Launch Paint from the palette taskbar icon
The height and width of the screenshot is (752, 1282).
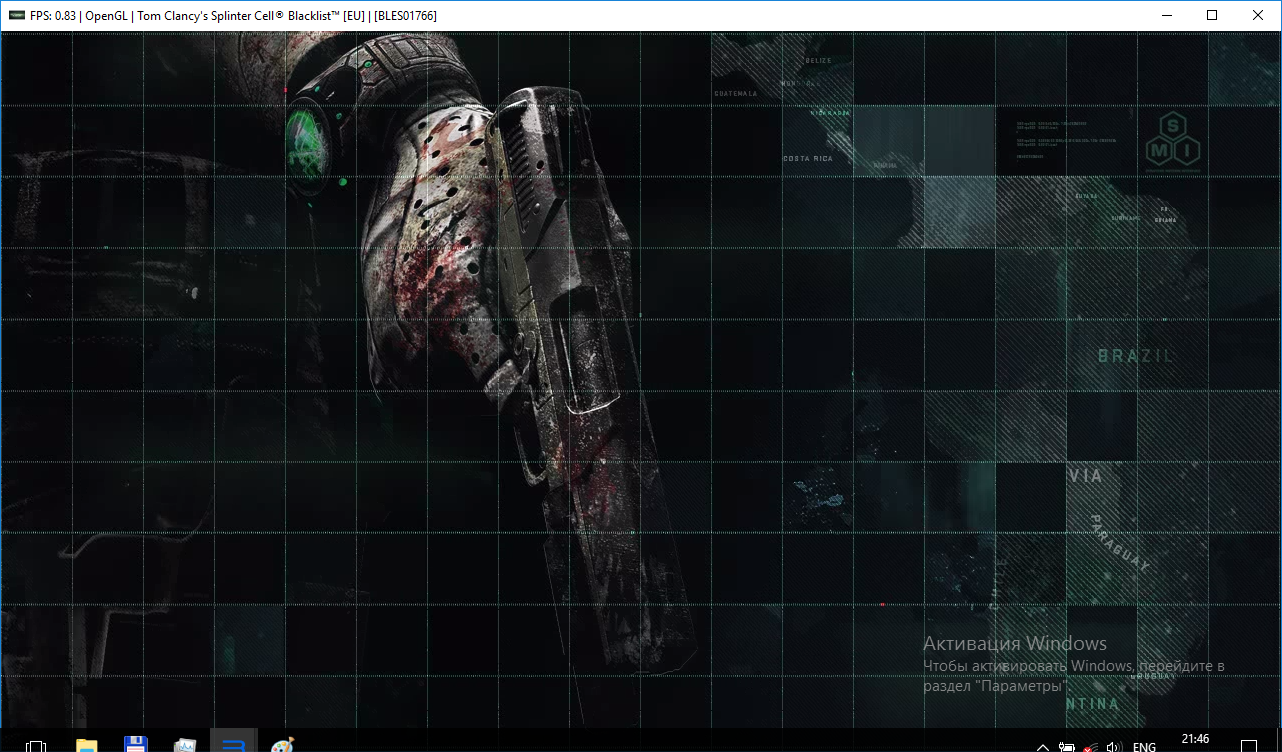point(283,745)
